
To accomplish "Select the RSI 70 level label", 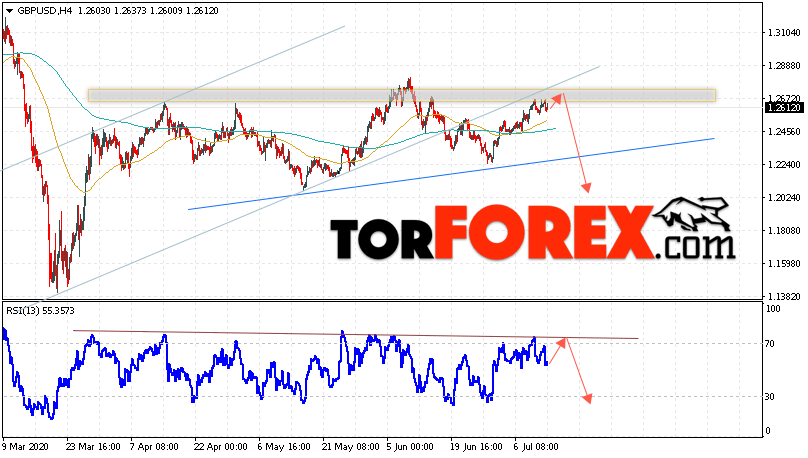I will tap(770, 344).
